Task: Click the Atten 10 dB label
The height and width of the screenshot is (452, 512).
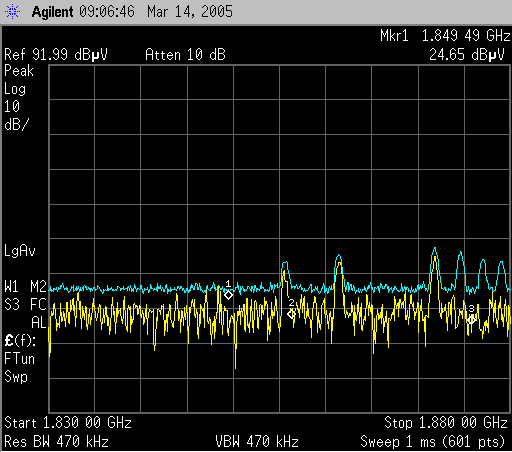Action: 185,55
